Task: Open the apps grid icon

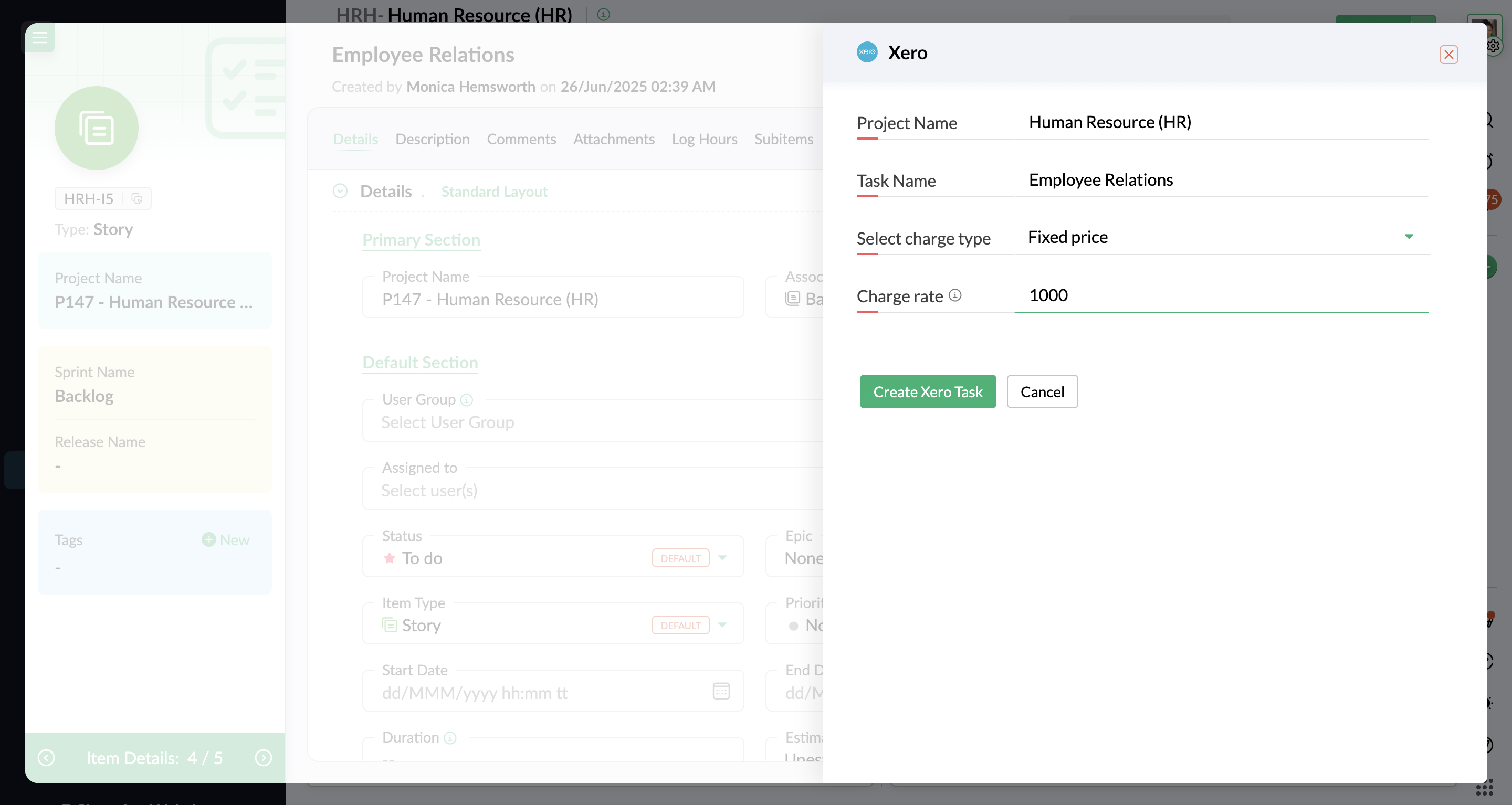Action: (1484, 787)
